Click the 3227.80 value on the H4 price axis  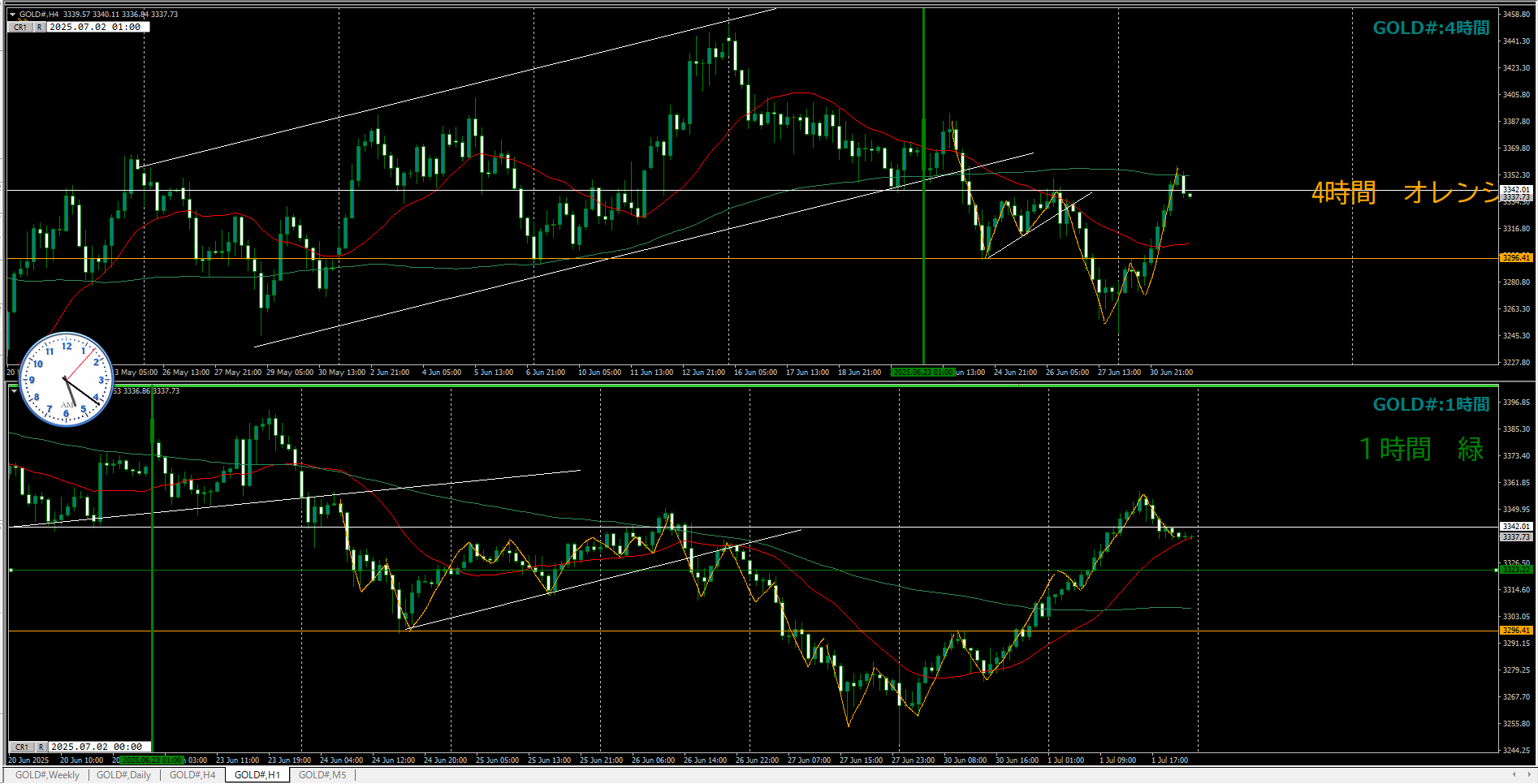[1516, 363]
